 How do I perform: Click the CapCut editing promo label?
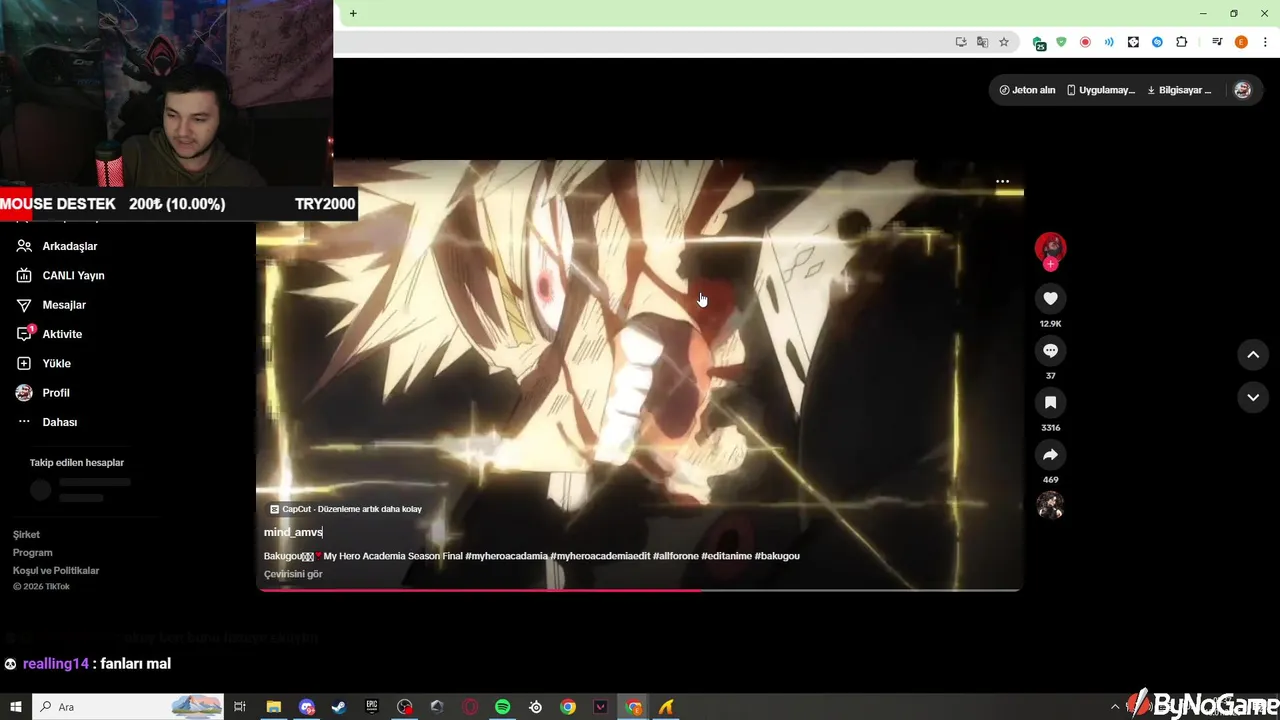pos(346,509)
